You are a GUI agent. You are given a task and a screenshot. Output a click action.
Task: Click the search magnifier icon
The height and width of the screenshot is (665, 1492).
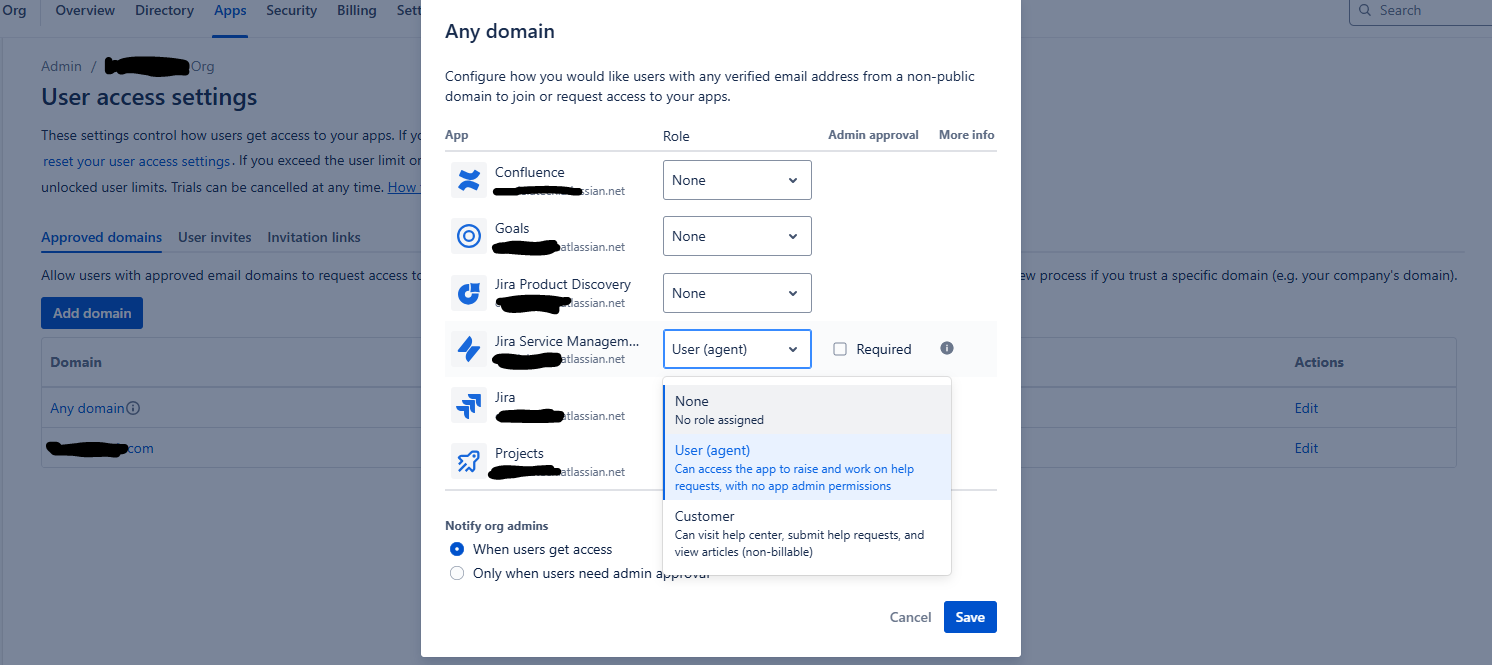pos(1364,11)
